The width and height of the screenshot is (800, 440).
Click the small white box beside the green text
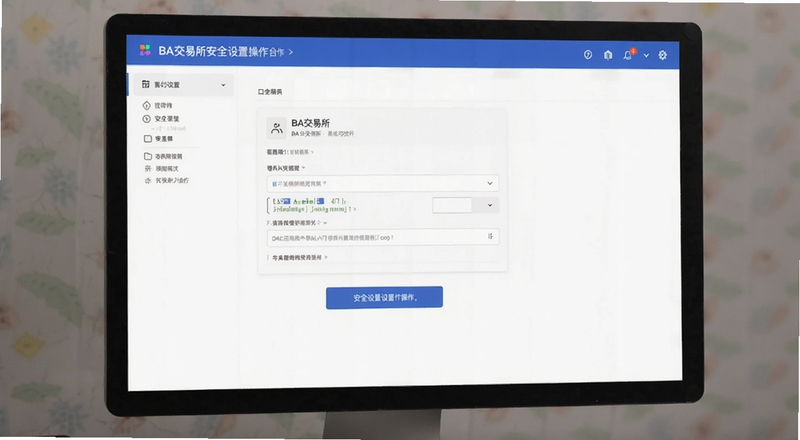point(452,205)
